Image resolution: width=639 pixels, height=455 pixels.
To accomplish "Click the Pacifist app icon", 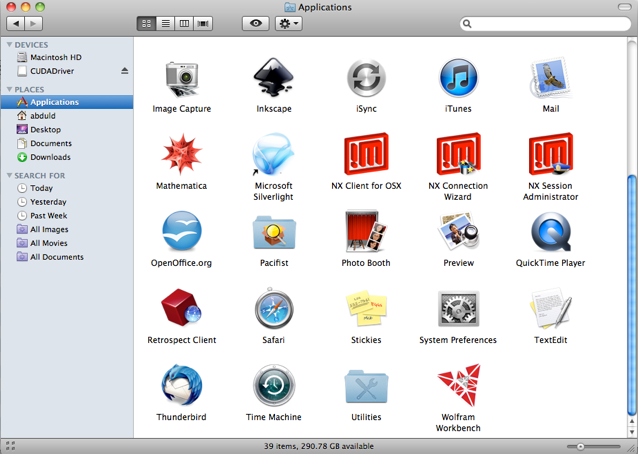I will (274, 232).
